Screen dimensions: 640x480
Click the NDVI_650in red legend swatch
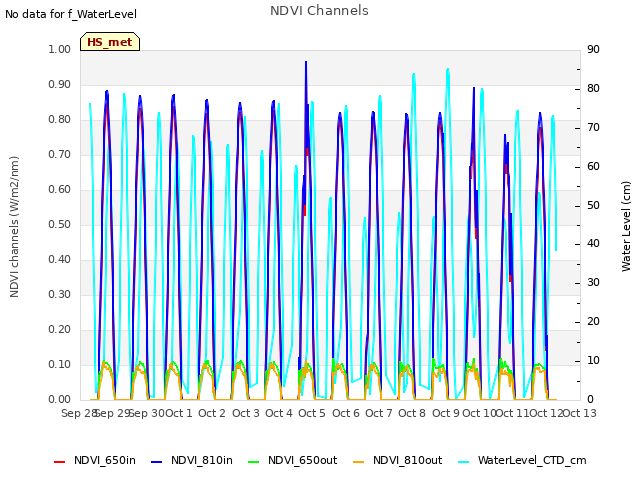point(60,462)
